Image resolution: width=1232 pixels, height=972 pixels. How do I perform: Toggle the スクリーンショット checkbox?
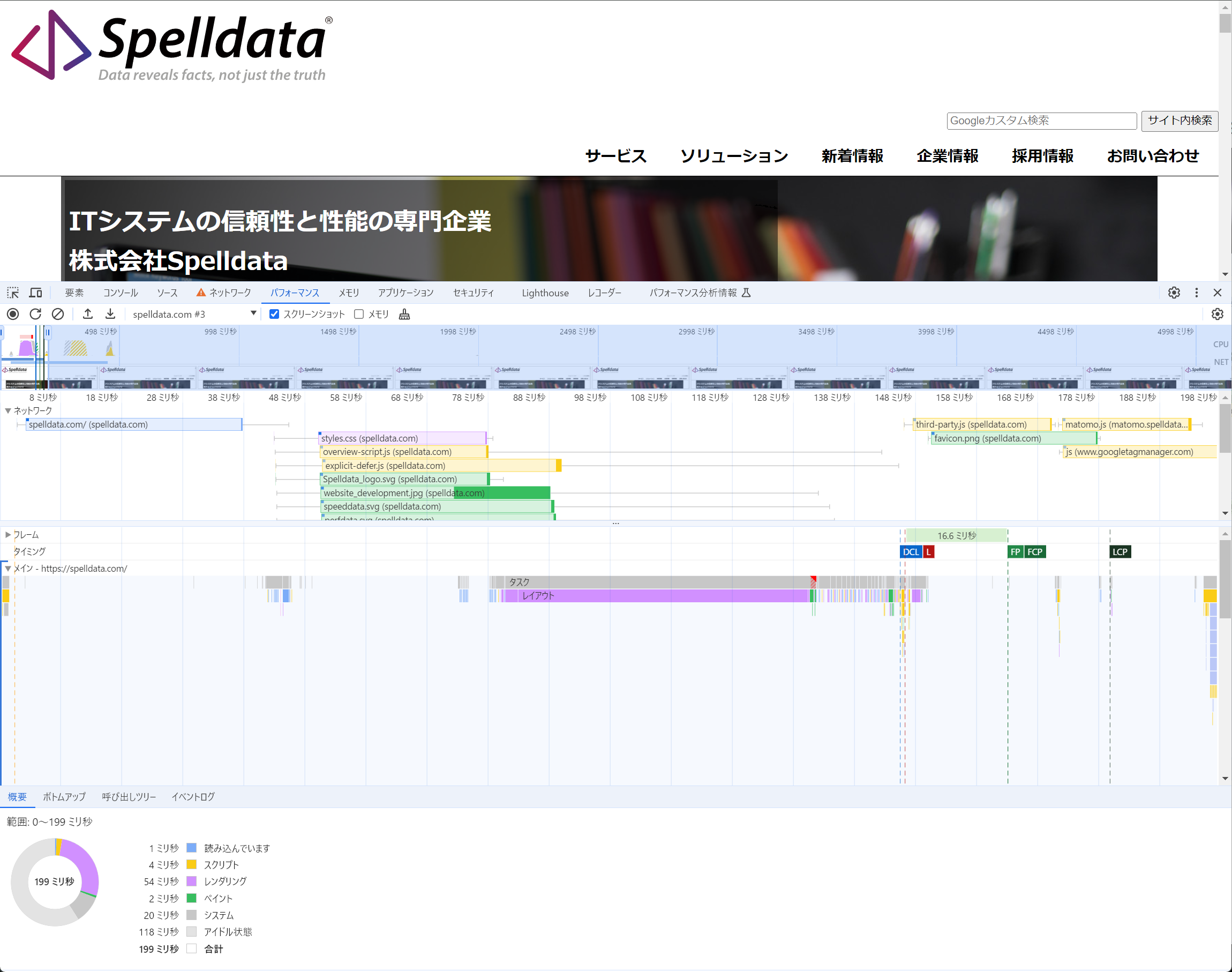click(274, 314)
